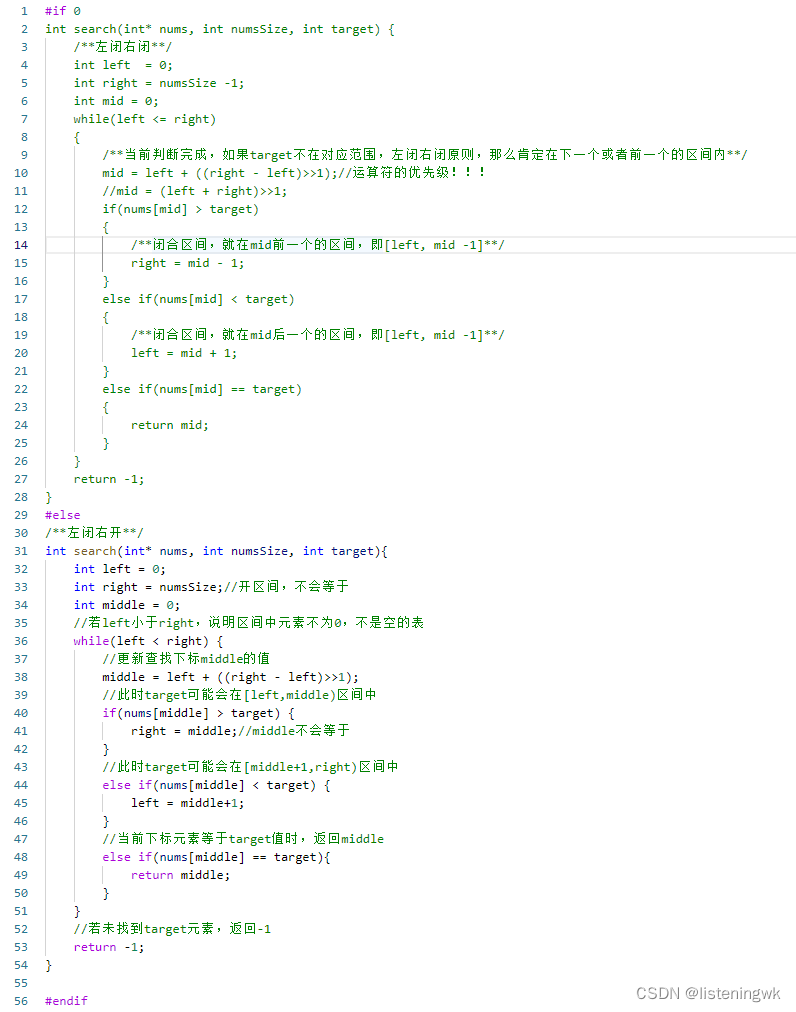
Task: Click 'else if(nums[middle] < target) {' line 44
Action: pyautogui.click(x=216, y=785)
